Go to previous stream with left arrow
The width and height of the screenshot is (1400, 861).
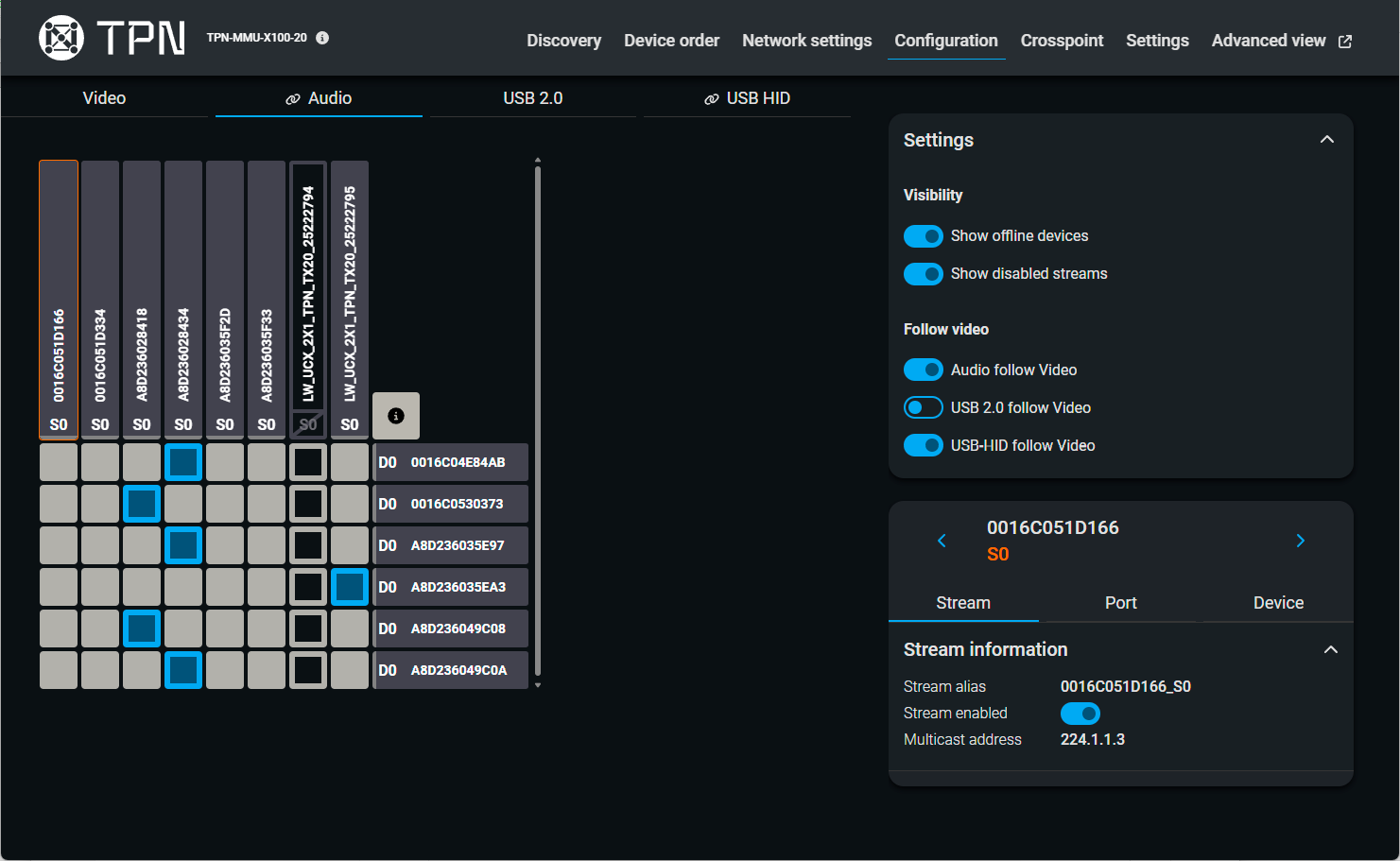[x=942, y=541]
